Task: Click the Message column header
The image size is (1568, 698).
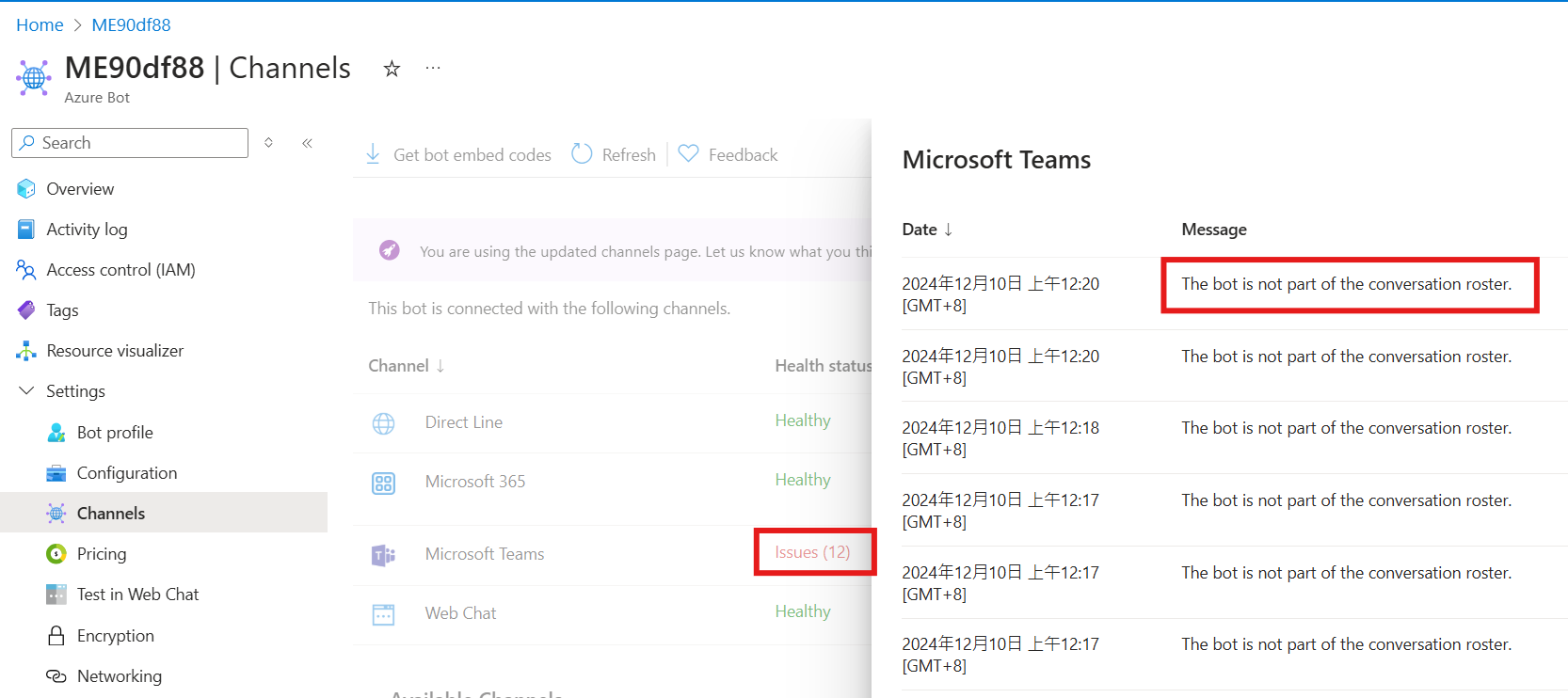Action: point(1214,230)
